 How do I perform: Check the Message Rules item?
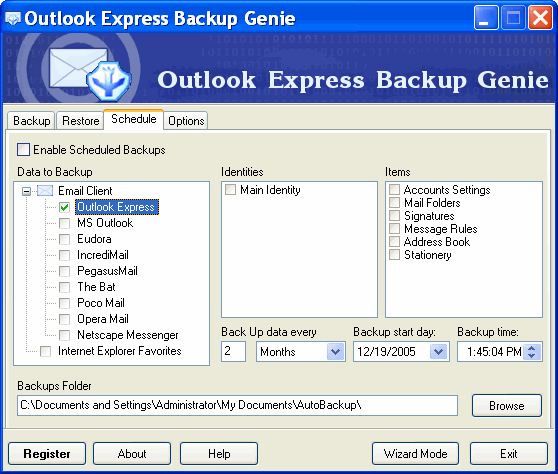[x=394, y=228]
